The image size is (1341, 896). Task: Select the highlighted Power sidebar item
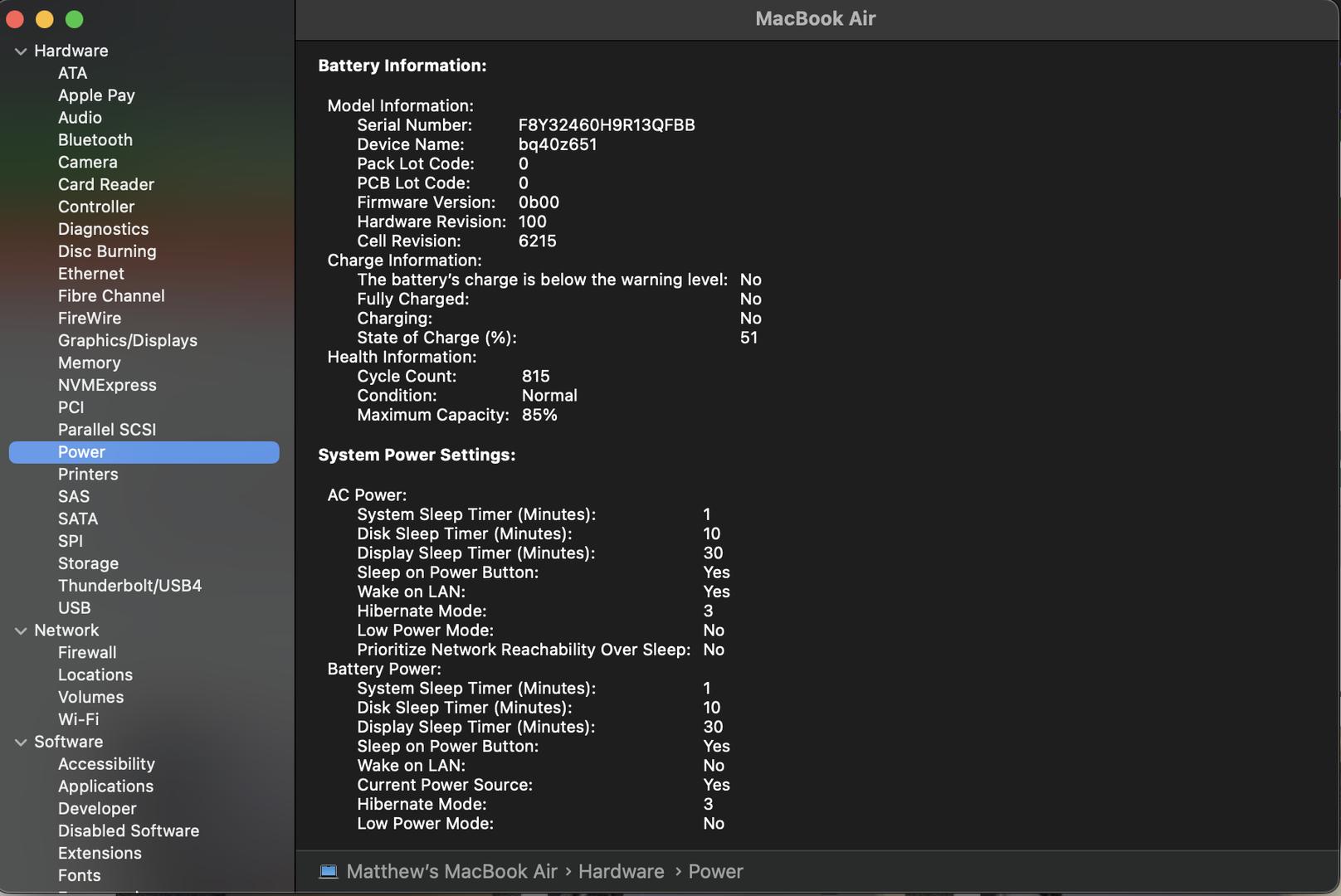point(81,452)
